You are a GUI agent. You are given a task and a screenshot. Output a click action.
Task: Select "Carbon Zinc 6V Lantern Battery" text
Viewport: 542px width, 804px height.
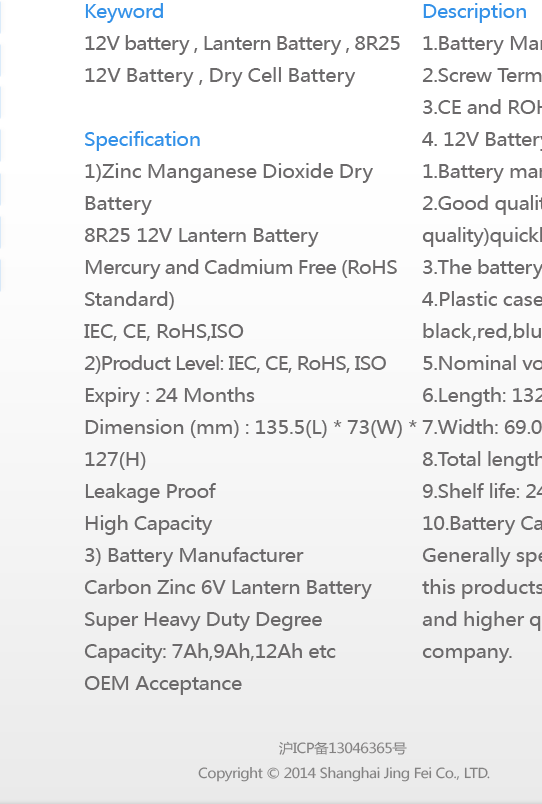click(228, 588)
